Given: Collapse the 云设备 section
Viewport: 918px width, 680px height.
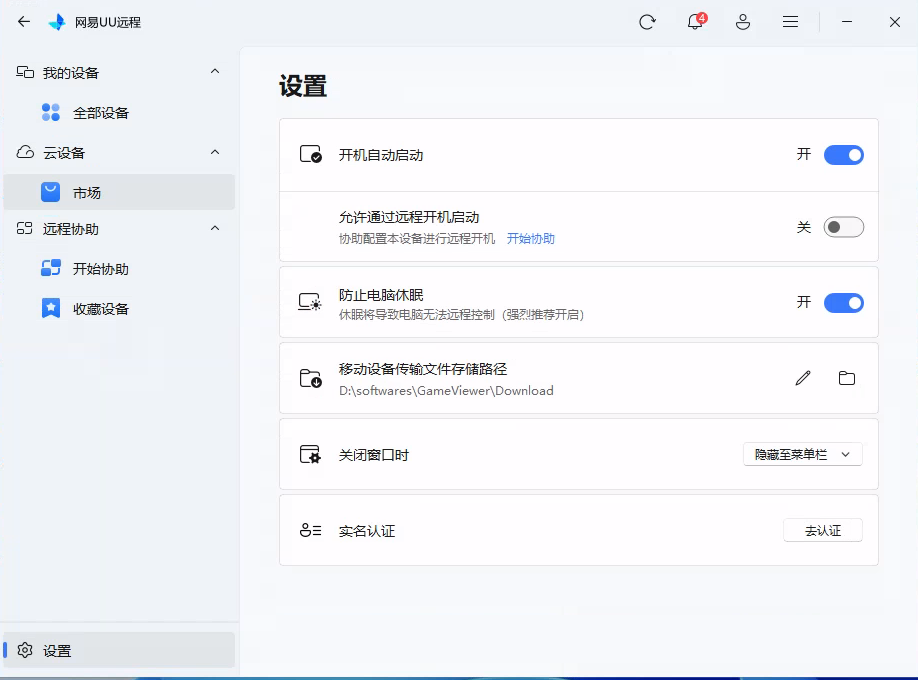Looking at the screenshot, I should (x=215, y=152).
